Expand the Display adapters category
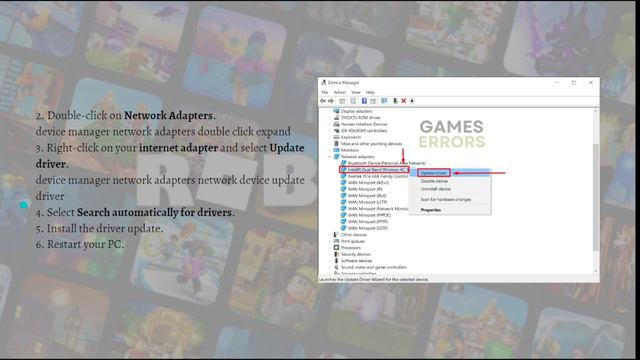Image resolution: width=640 pixels, height=360 pixels. coord(330,111)
